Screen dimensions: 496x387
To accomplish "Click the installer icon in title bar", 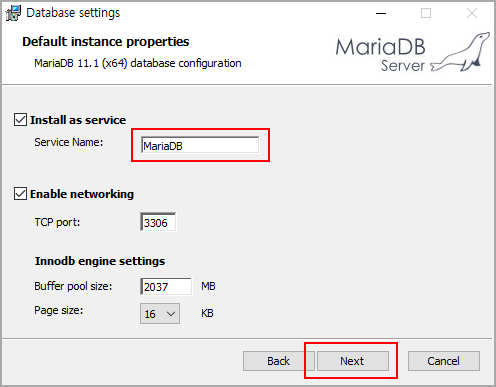I will click(x=13, y=13).
